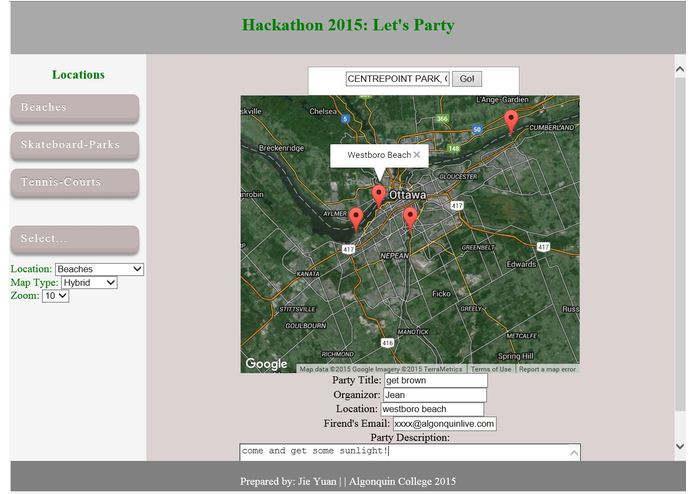Screen dimensions: 695x494
Task: Close the Westboro Beach info popup
Action: [x=417, y=155]
